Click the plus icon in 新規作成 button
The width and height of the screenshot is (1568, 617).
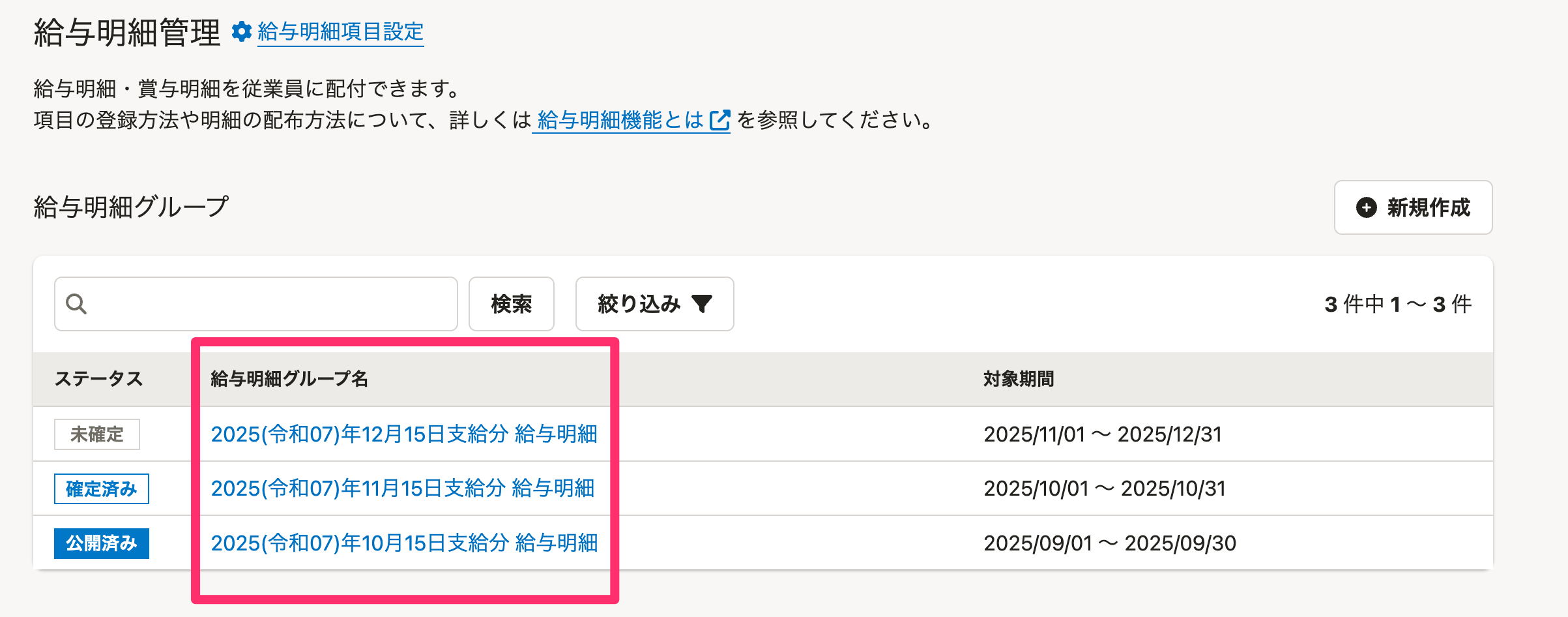(x=1366, y=207)
